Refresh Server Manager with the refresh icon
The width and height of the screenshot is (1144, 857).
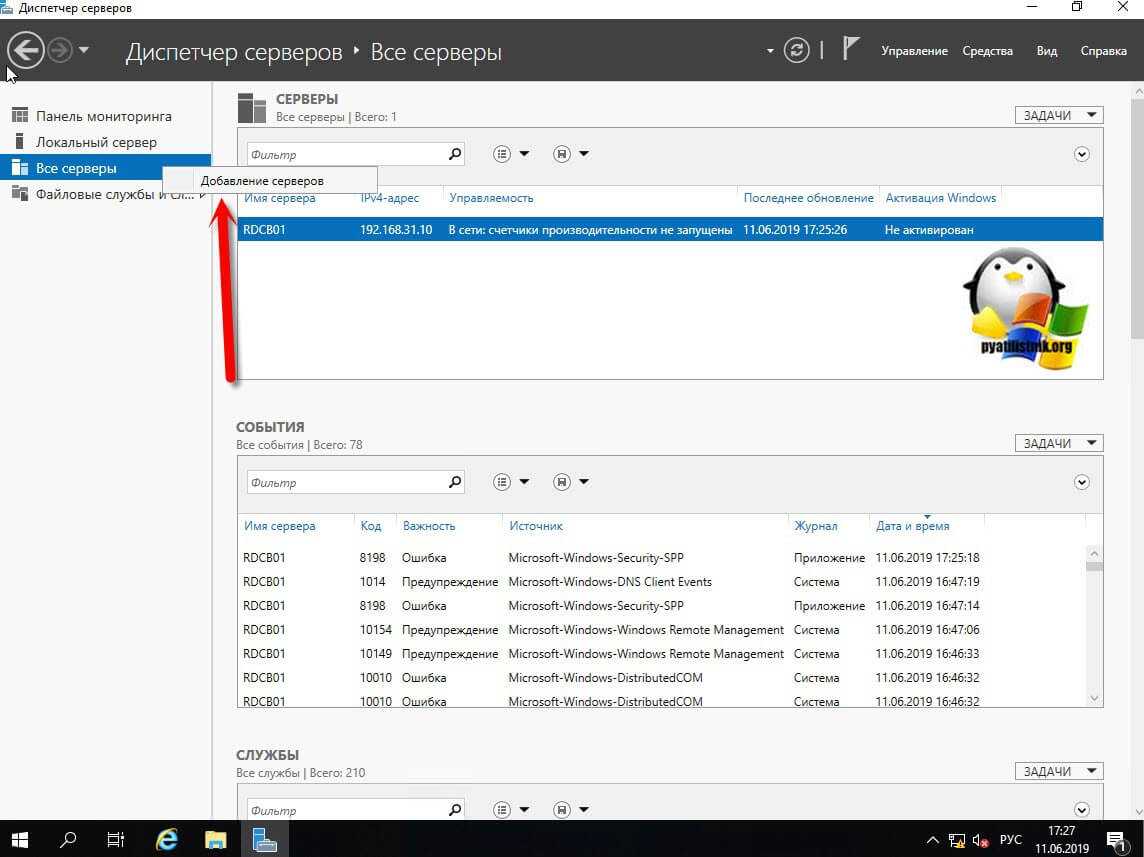tap(796, 50)
